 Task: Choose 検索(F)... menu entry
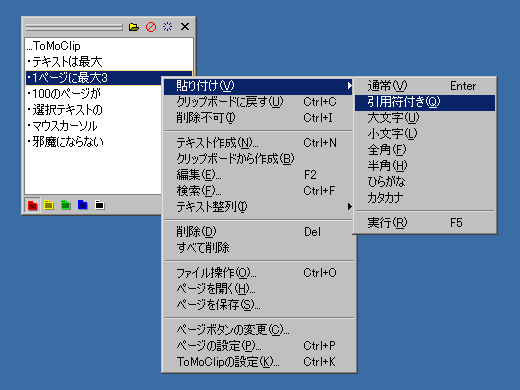[x=258, y=191]
